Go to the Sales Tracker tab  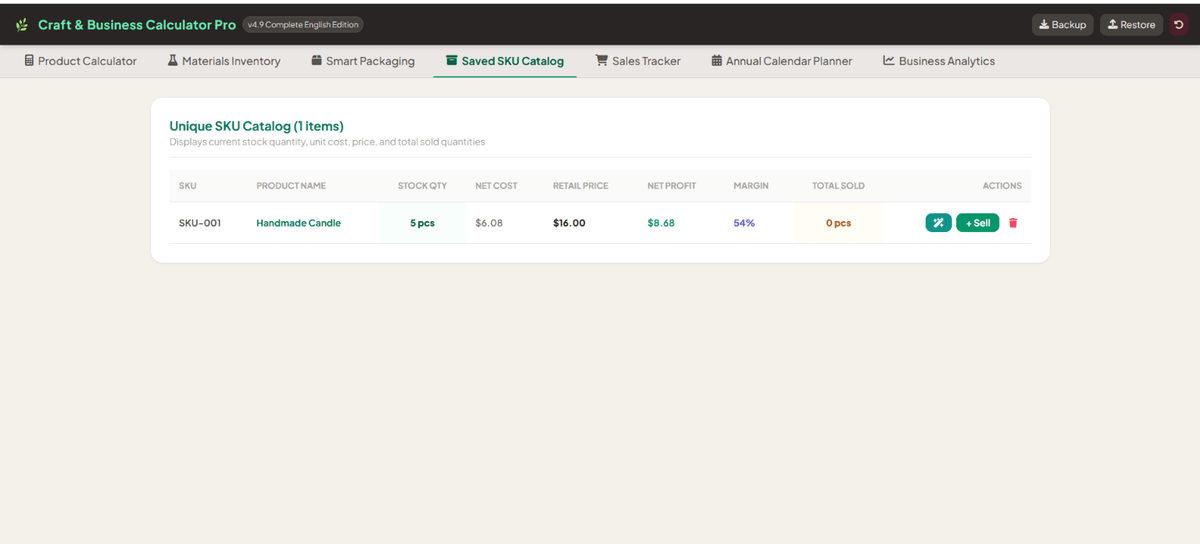pyautogui.click(x=638, y=61)
